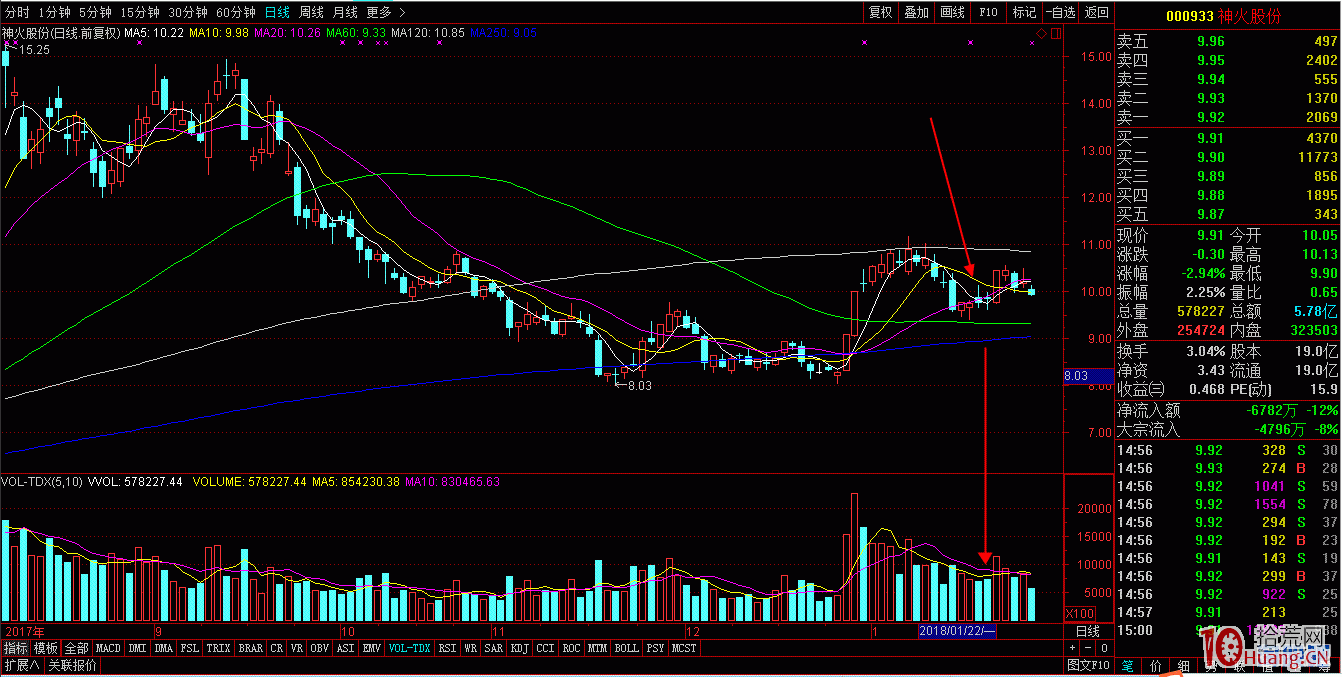Select the 15分钟 timeframe

point(139,12)
